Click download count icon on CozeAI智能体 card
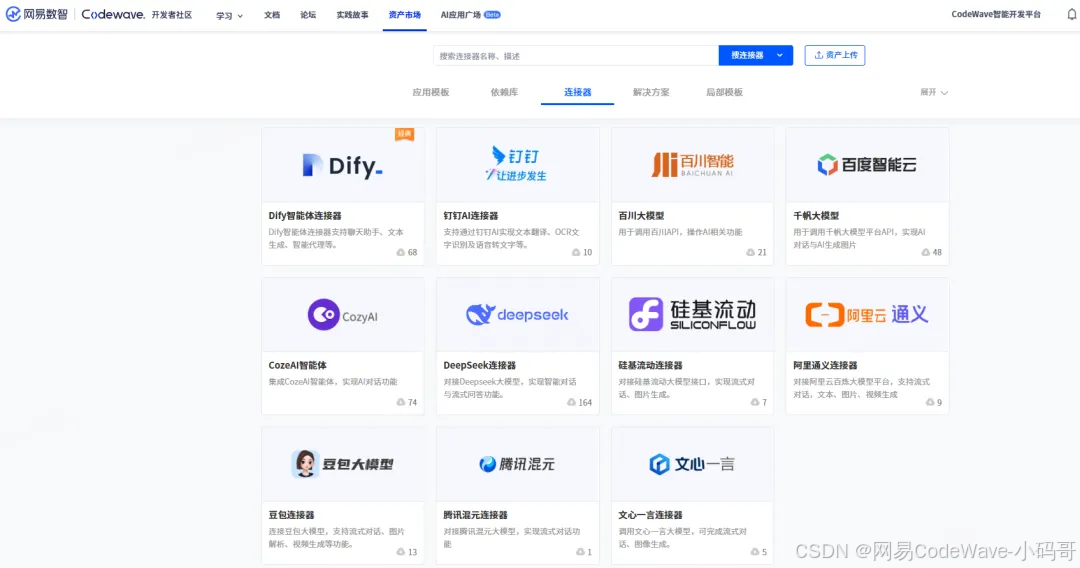Viewport: 1080px width, 568px height. click(x=401, y=402)
